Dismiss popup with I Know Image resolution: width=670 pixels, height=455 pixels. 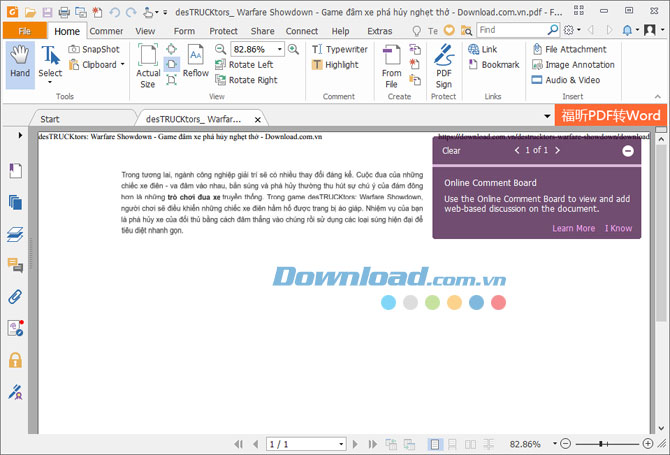click(x=618, y=228)
